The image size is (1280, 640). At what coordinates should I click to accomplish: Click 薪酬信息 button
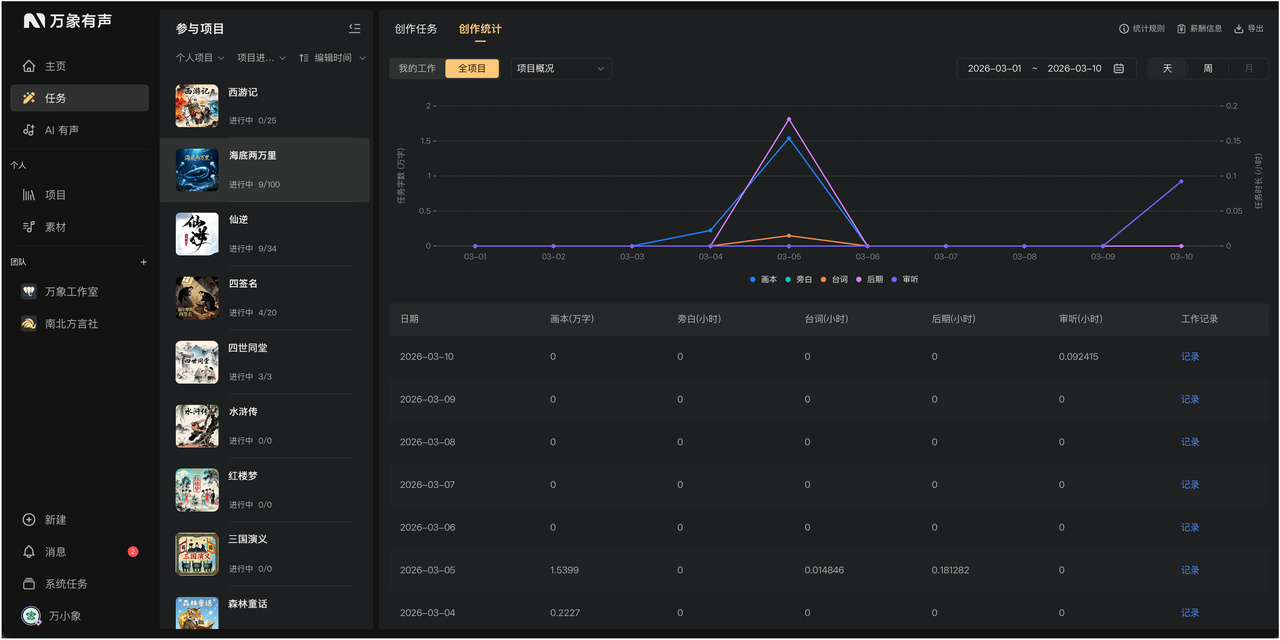1199,29
